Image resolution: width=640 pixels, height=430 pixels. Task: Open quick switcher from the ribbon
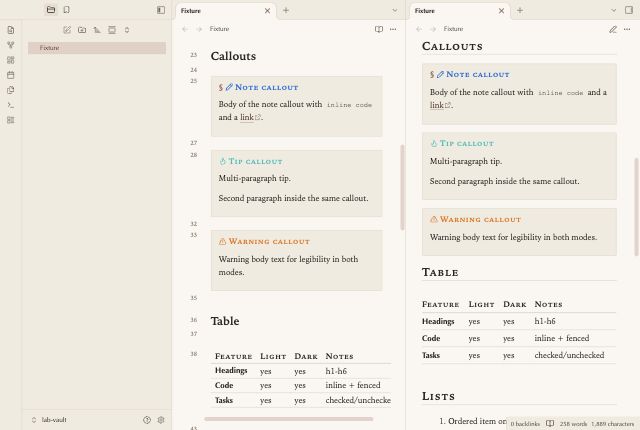[11, 30]
